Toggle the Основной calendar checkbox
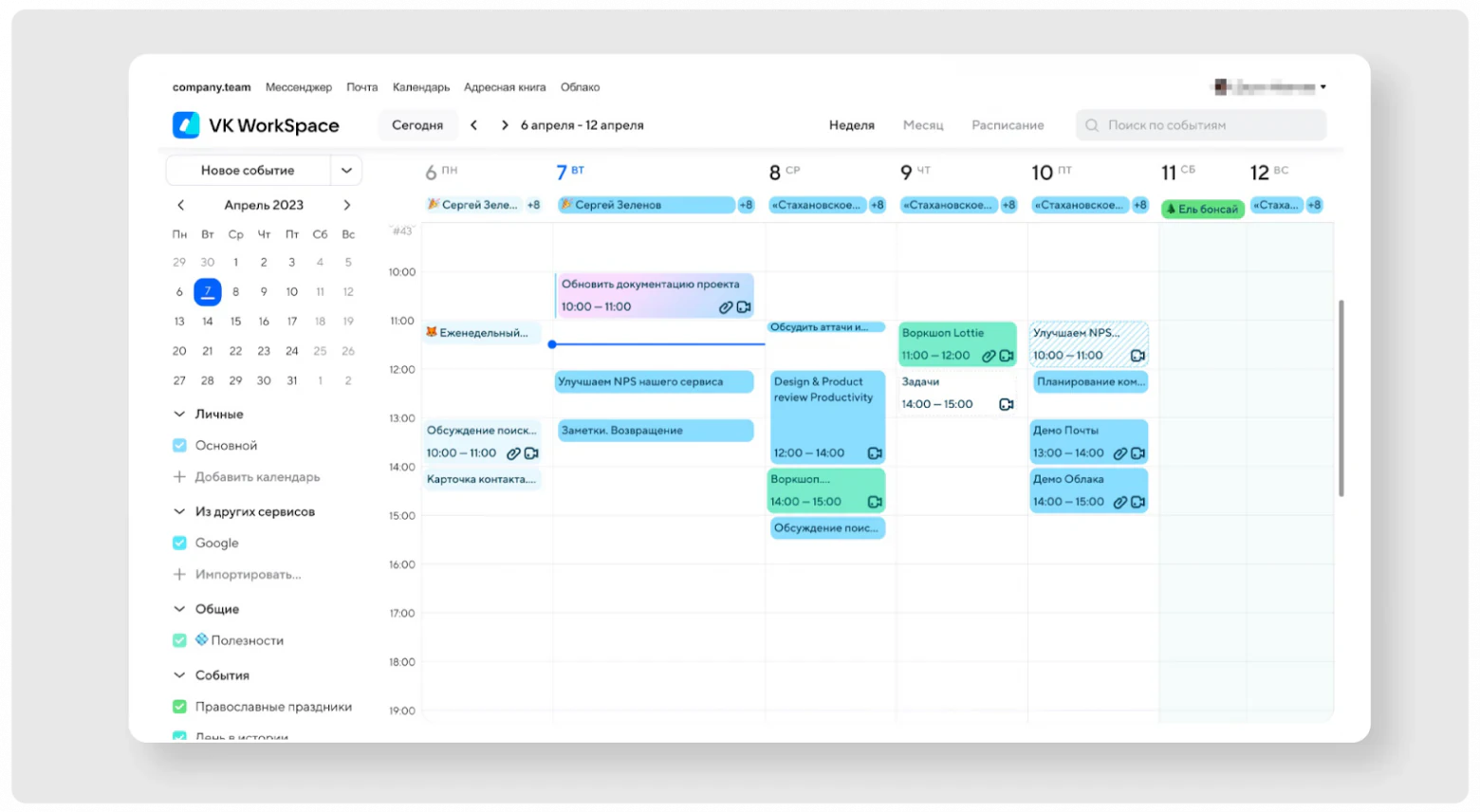 tap(179, 445)
